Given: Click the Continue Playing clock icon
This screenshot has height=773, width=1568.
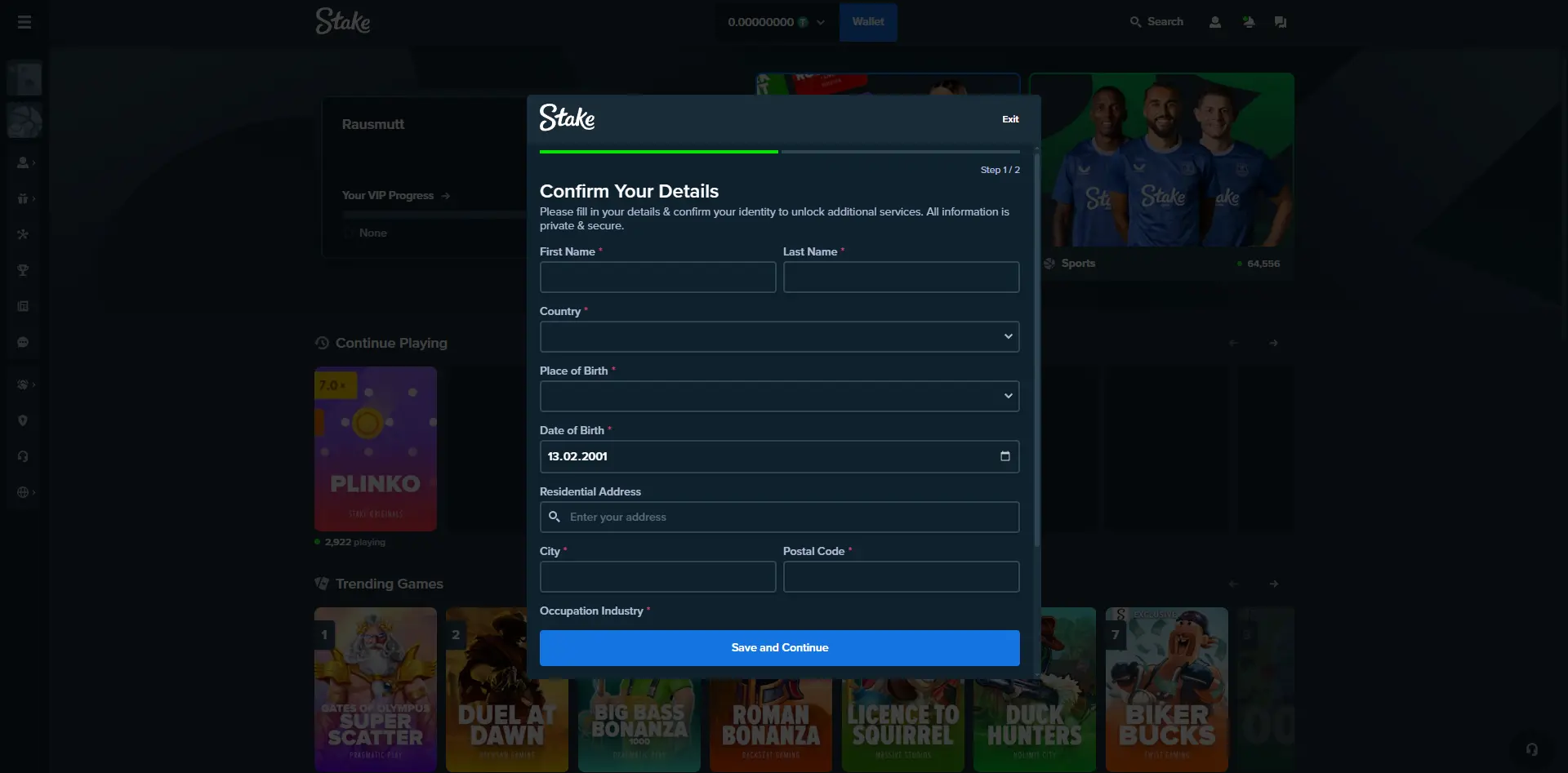Looking at the screenshot, I should 322,343.
